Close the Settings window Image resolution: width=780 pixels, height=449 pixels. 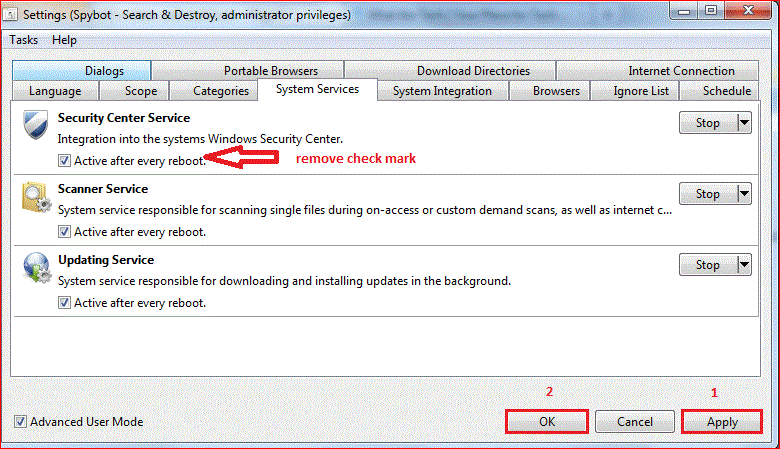pos(749,10)
